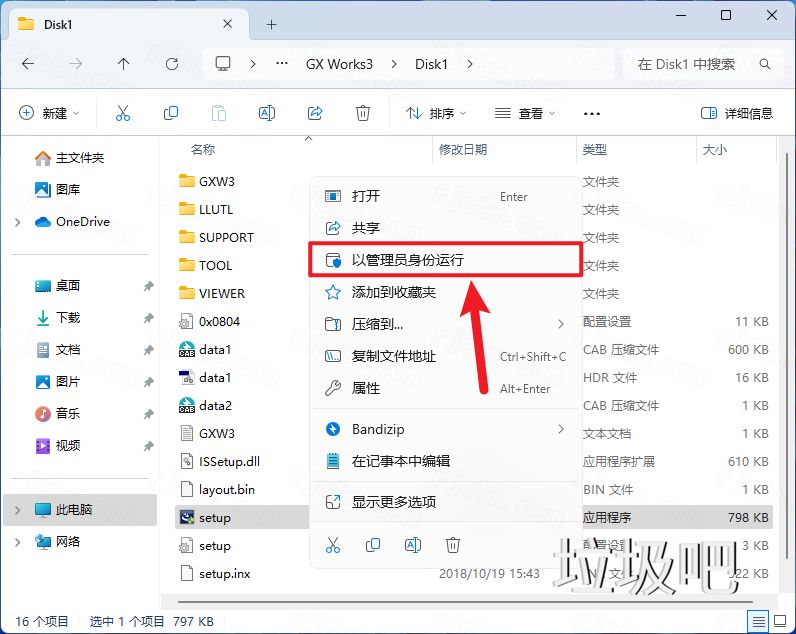796x634 pixels.
Task: Click Cut icon at context menu bottom
Action: point(333,545)
